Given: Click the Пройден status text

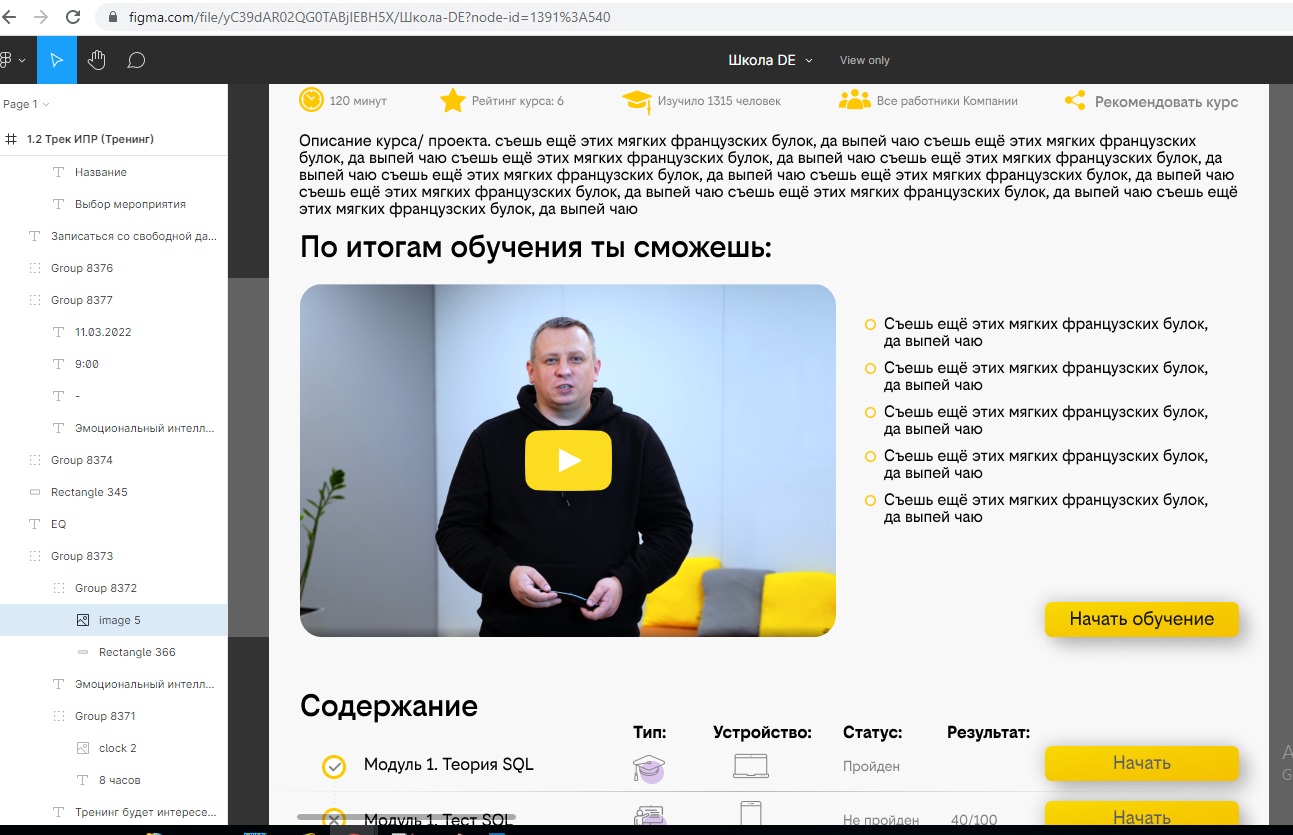Looking at the screenshot, I should click(x=872, y=766).
